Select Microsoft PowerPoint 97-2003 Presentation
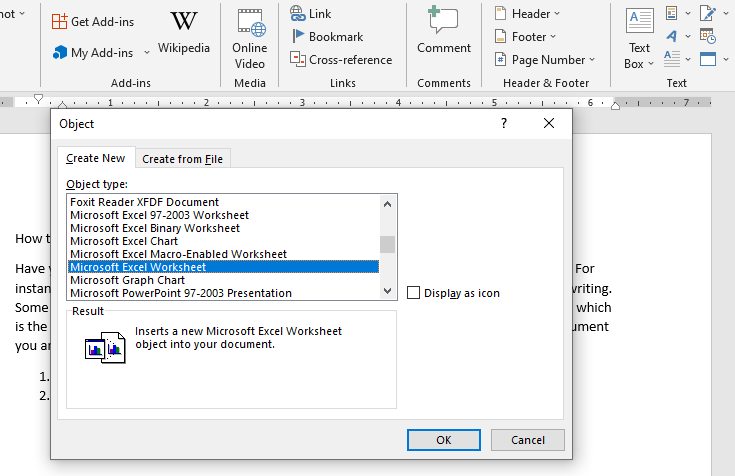 pos(223,293)
